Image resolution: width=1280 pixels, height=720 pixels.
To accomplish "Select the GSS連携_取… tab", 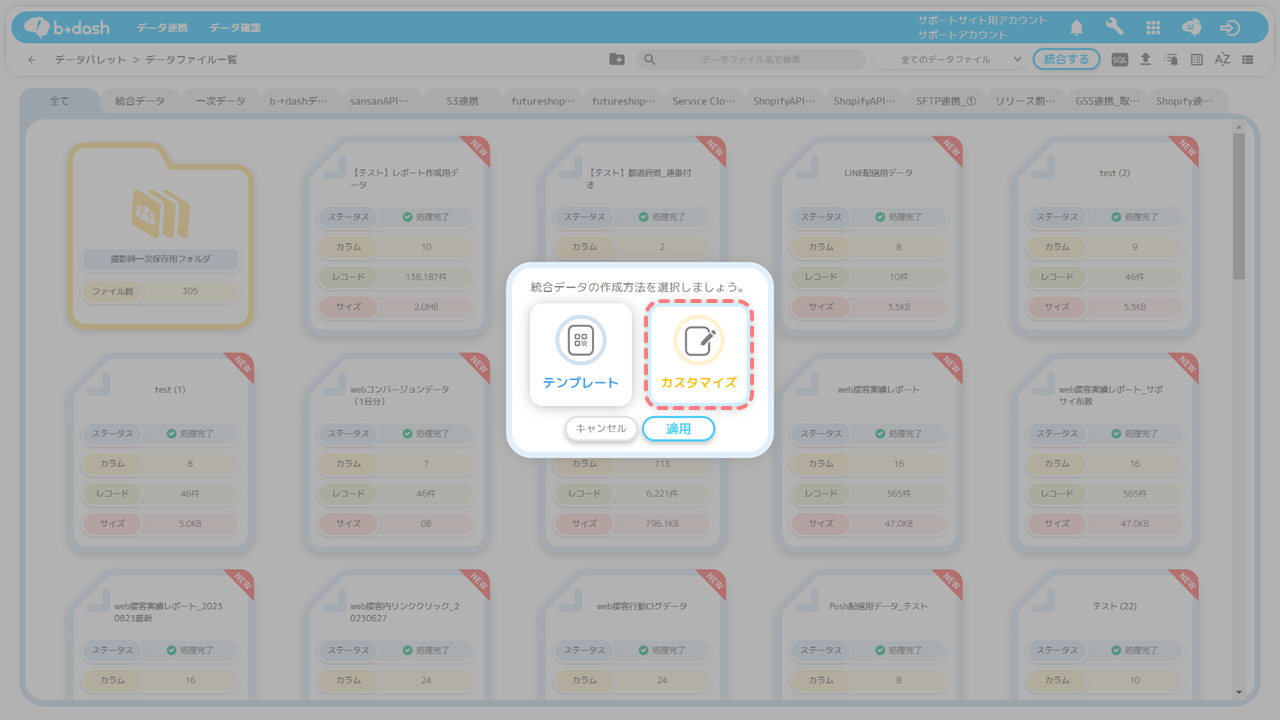I will [1107, 101].
